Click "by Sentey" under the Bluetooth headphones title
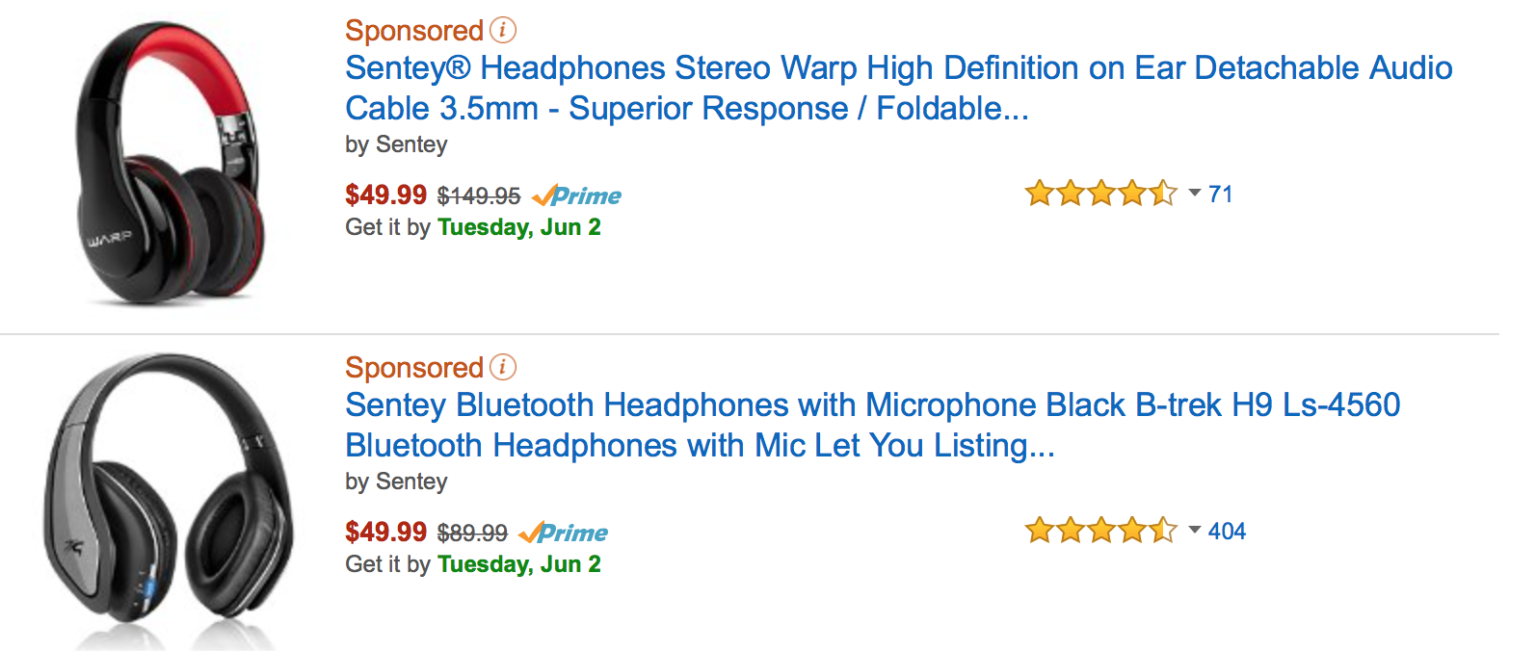 click(x=396, y=481)
